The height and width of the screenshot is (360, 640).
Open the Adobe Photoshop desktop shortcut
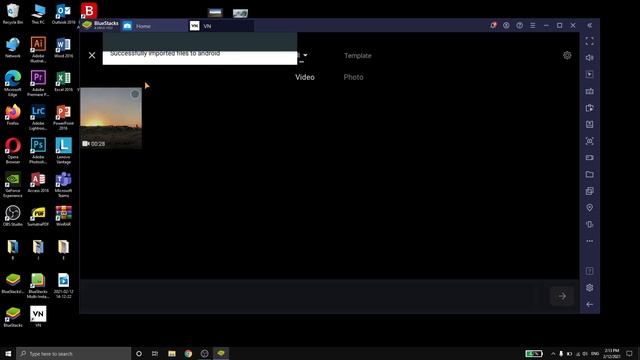tap(38, 151)
